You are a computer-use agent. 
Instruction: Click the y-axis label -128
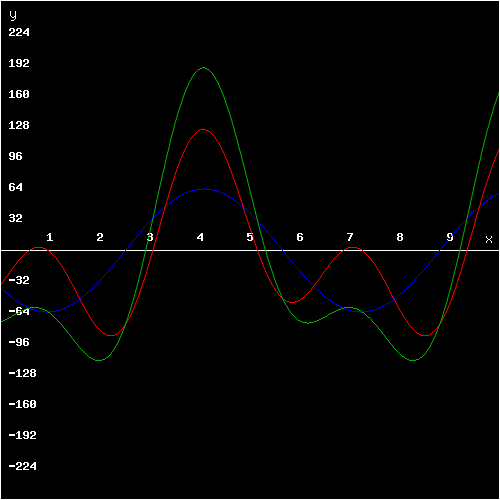[x=22, y=373]
